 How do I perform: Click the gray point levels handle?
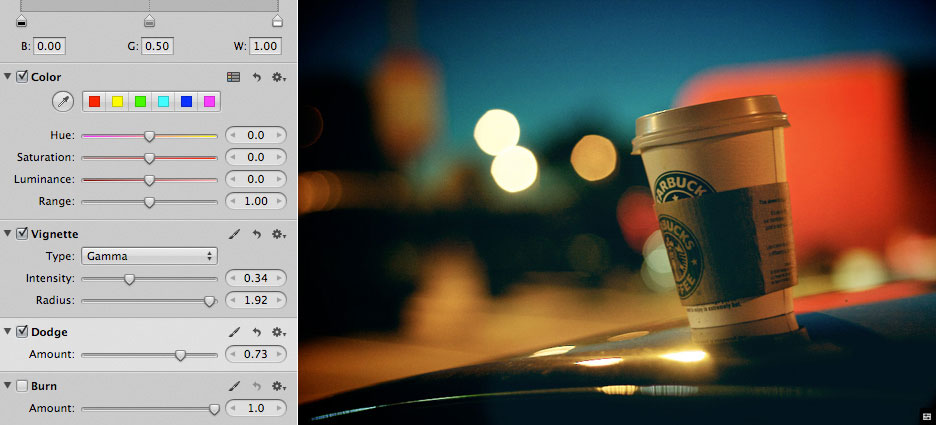click(149, 21)
